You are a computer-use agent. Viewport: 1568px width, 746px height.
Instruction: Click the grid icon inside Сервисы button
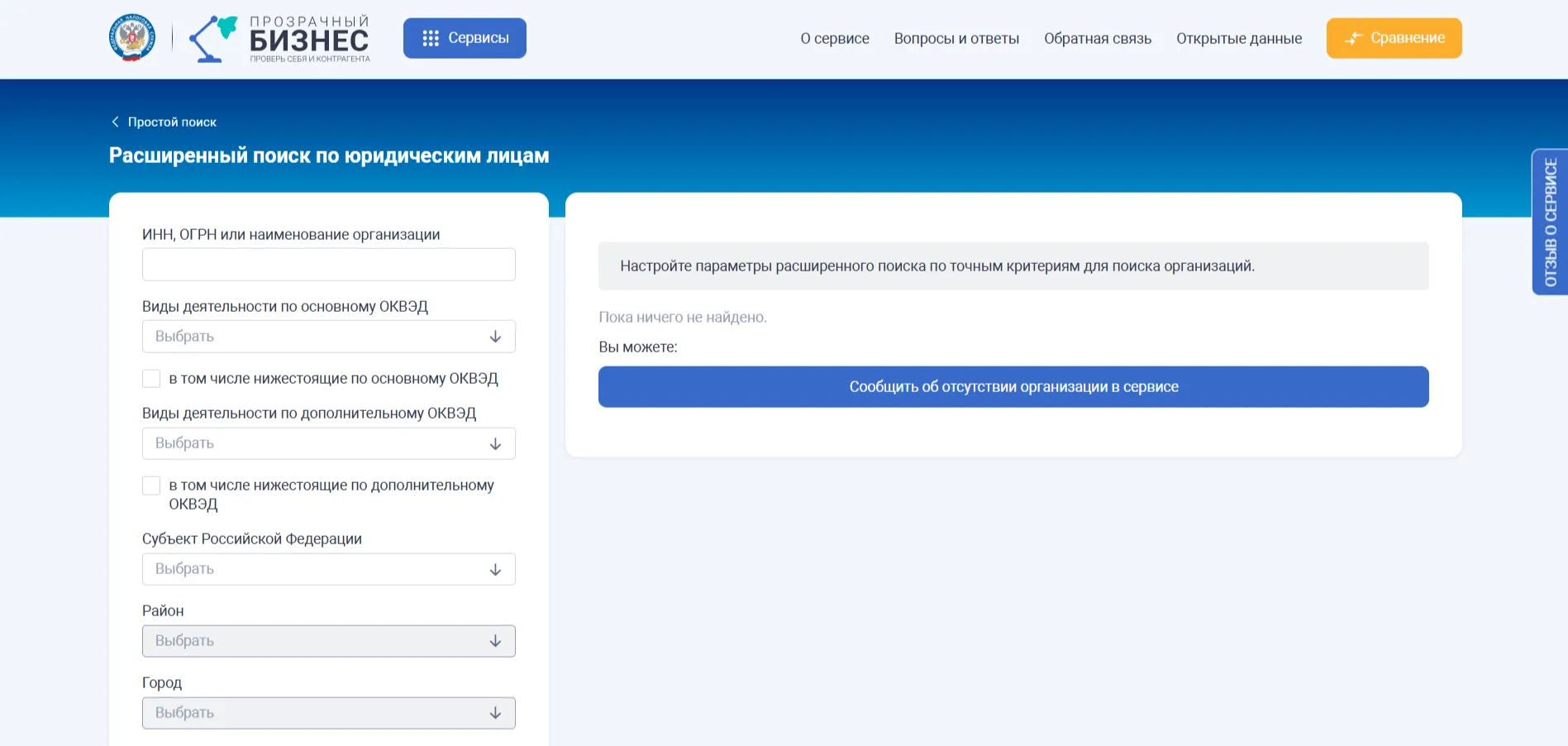(x=430, y=37)
